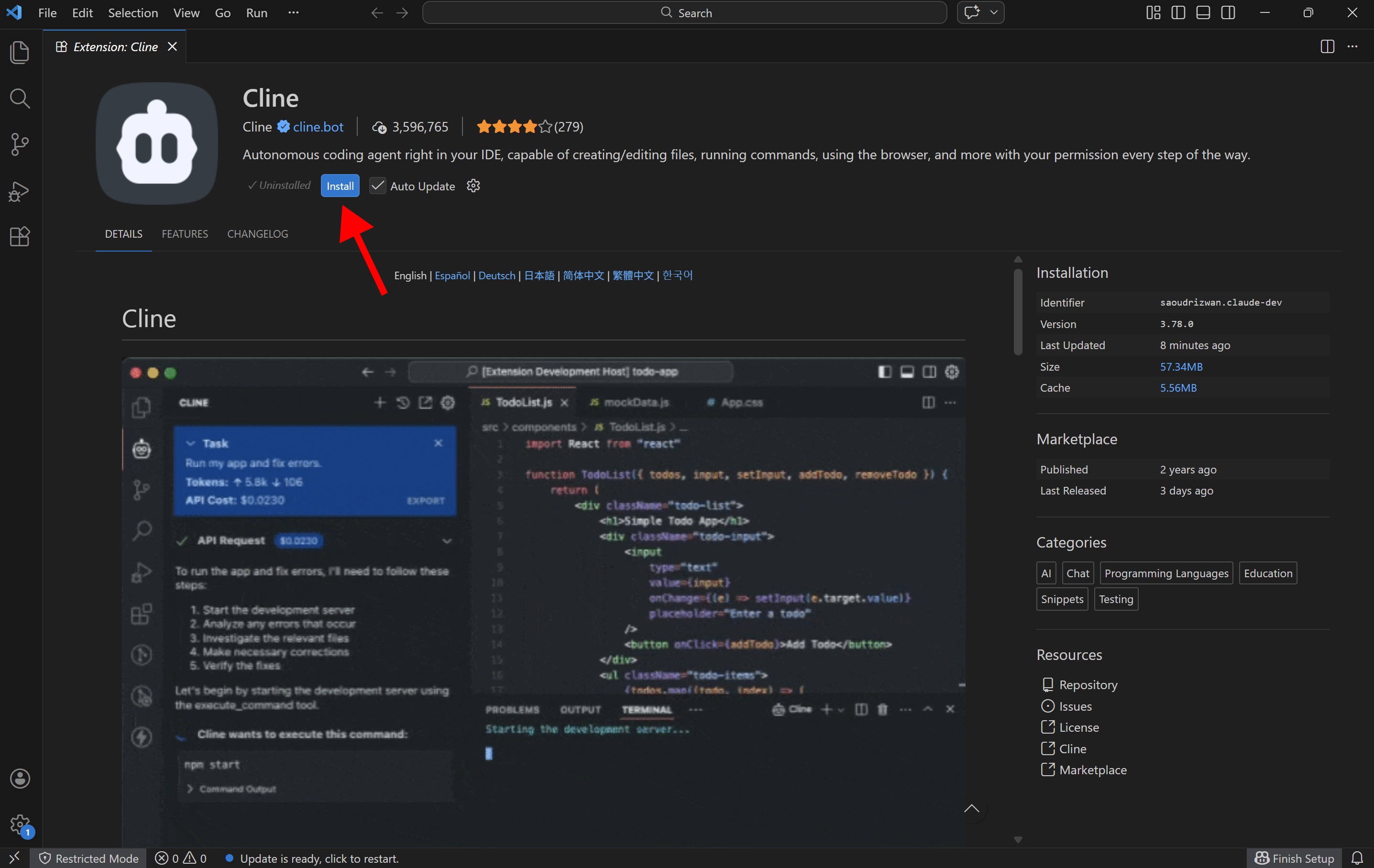Click the command center Search field
1374x868 pixels.
tap(684, 12)
